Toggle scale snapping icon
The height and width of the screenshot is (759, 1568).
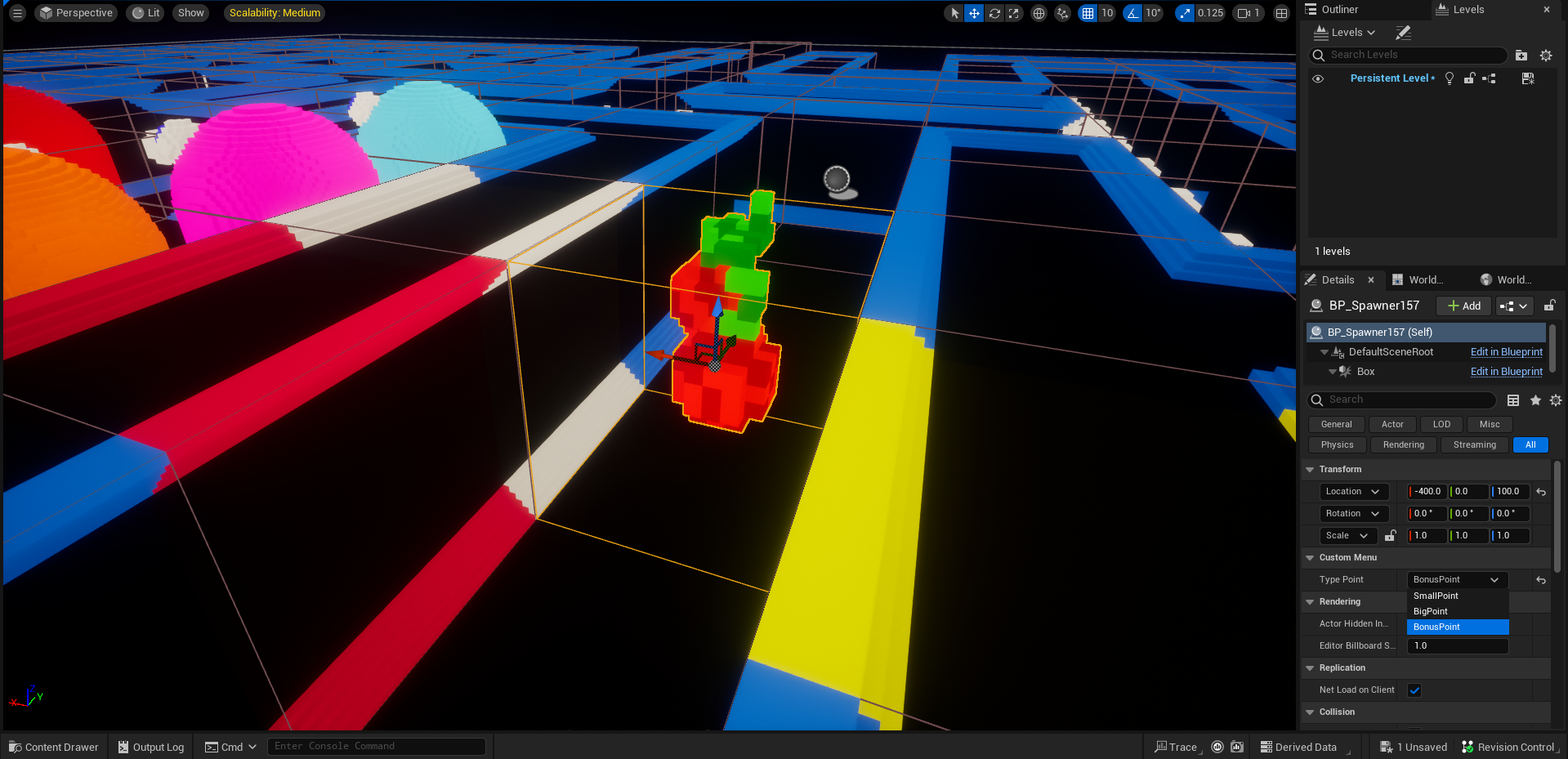[x=1185, y=13]
